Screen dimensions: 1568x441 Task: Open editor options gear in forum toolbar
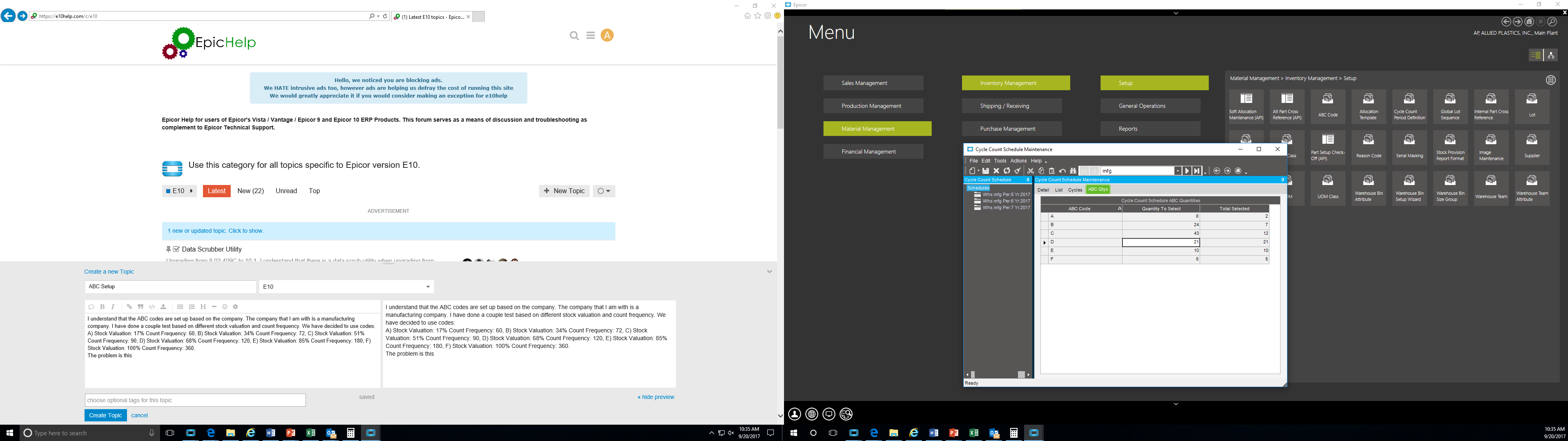pyautogui.click(x=236, y=307)
